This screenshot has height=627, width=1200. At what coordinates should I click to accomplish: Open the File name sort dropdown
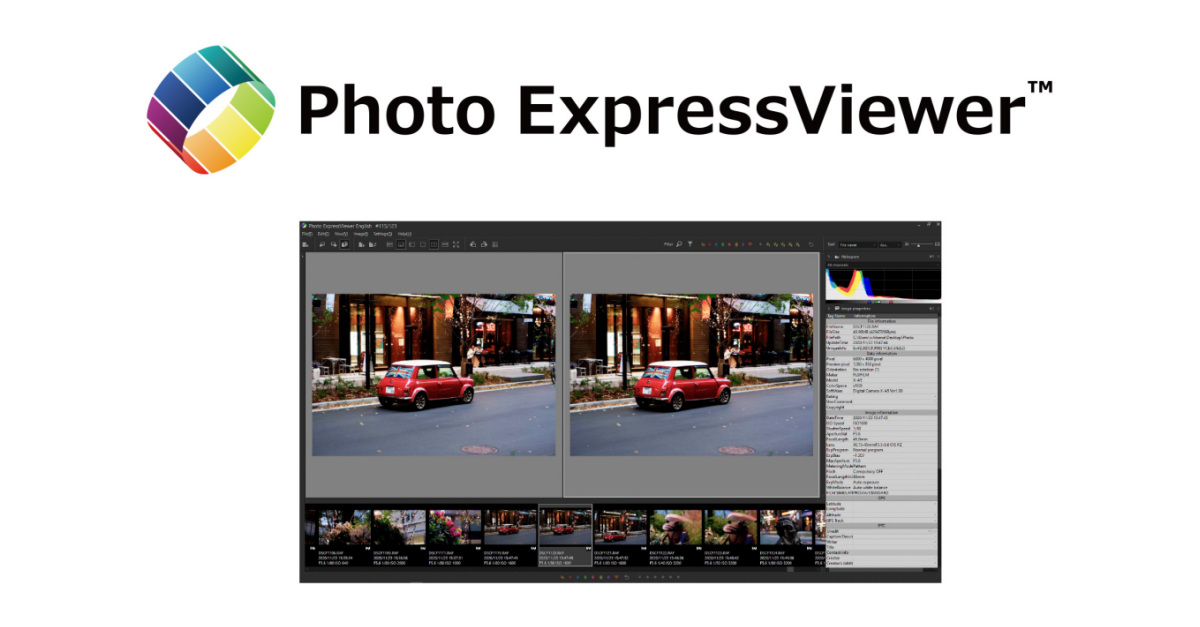[x=860, y=244]
